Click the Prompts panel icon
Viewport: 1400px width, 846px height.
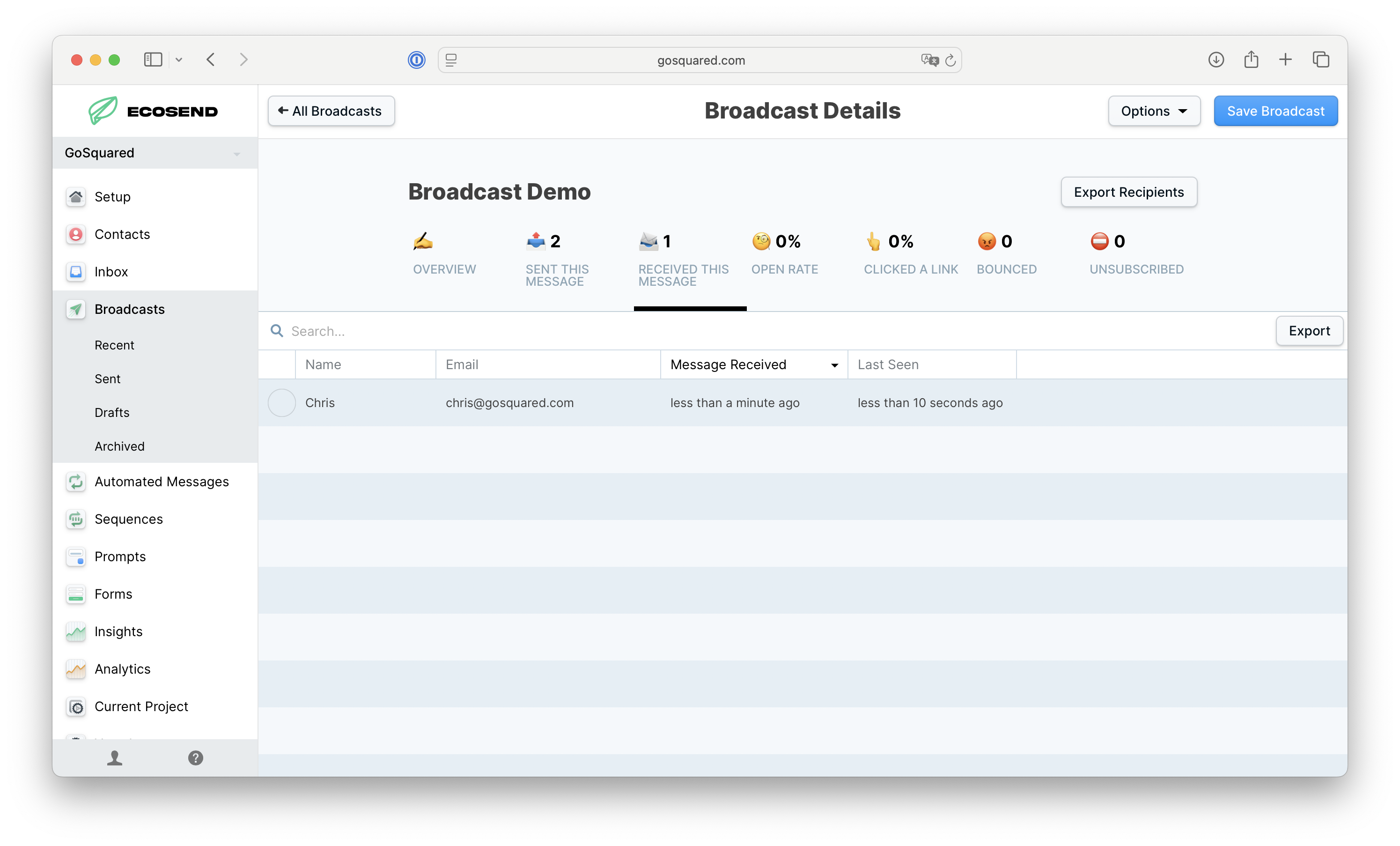coord(76,557)
